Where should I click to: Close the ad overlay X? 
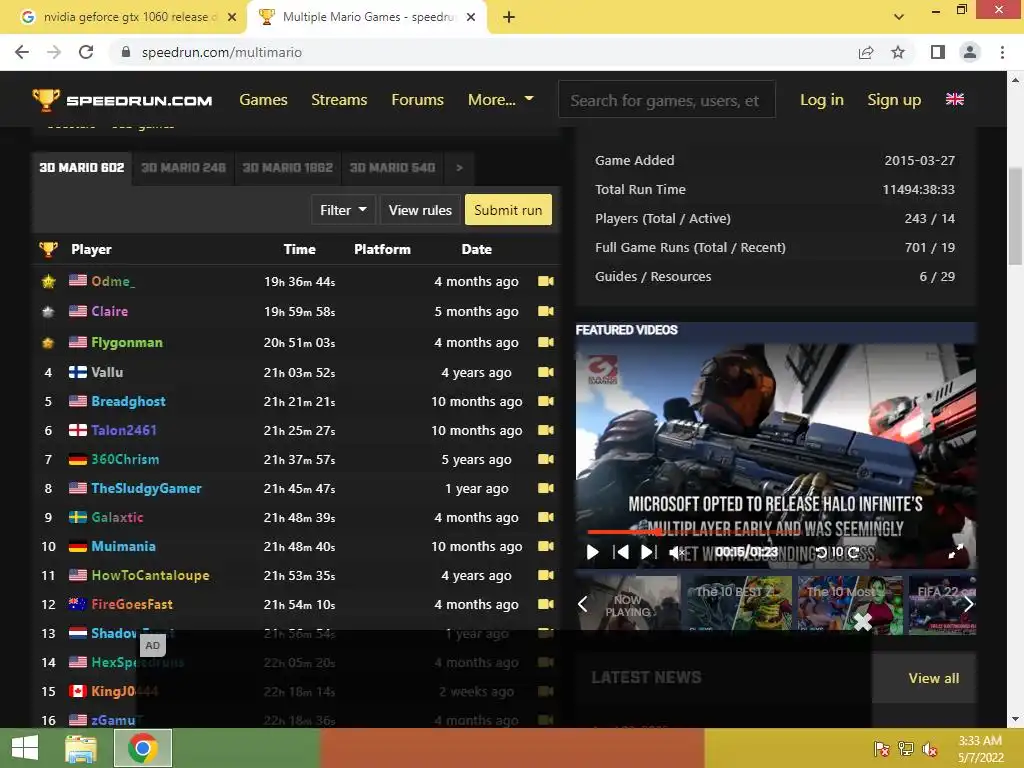[x=863, y=622]
